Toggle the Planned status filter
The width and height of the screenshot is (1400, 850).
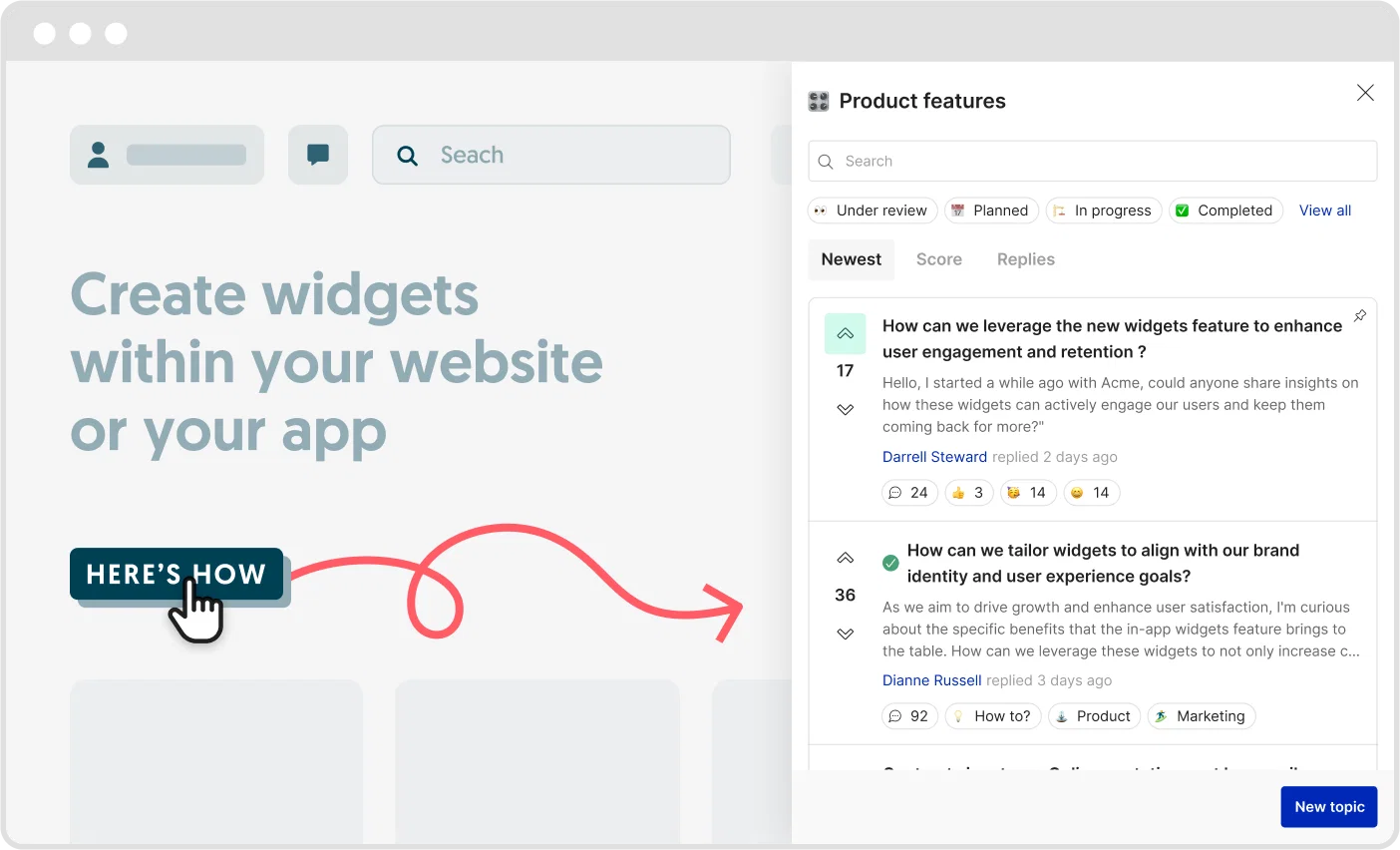coord(991,211)
